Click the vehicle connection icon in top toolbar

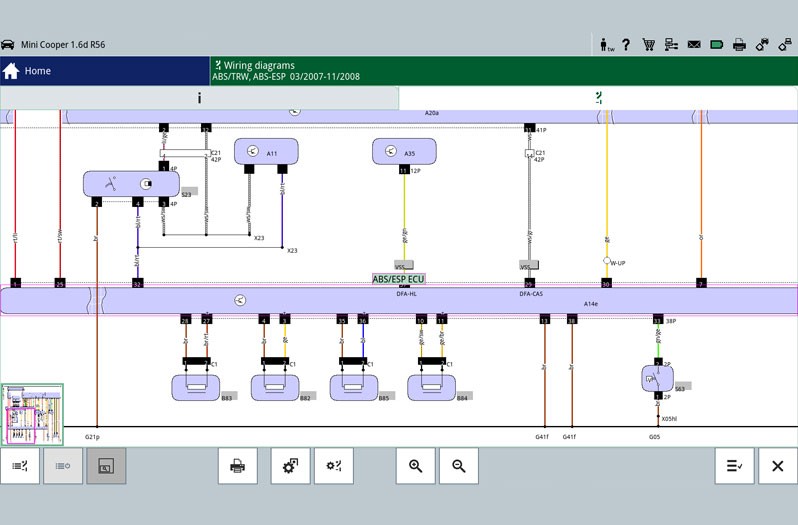pyautogui.click(x=762, y=45)
